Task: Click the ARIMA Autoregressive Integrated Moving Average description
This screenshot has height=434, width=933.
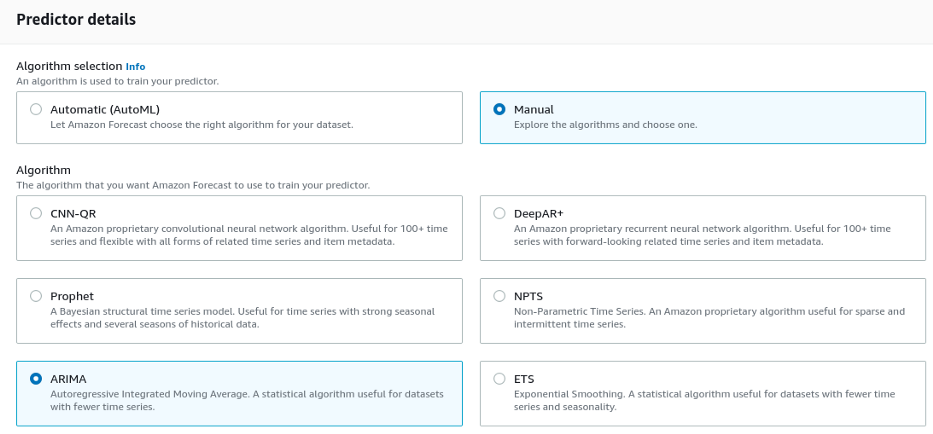Action: [x=247, y=401]
